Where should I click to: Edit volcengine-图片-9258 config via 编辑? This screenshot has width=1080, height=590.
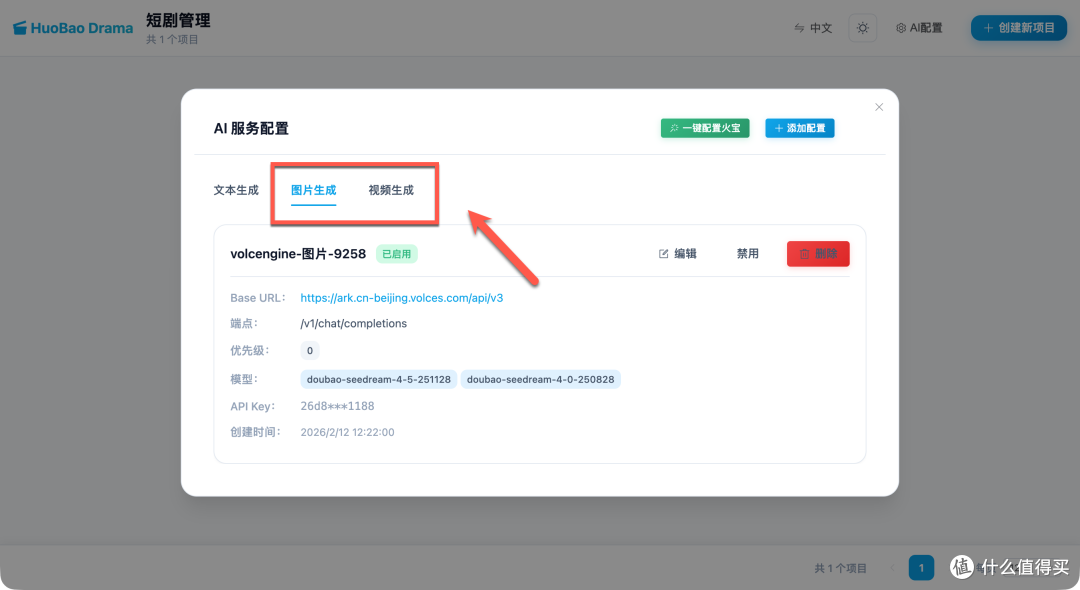coord(678,253)
